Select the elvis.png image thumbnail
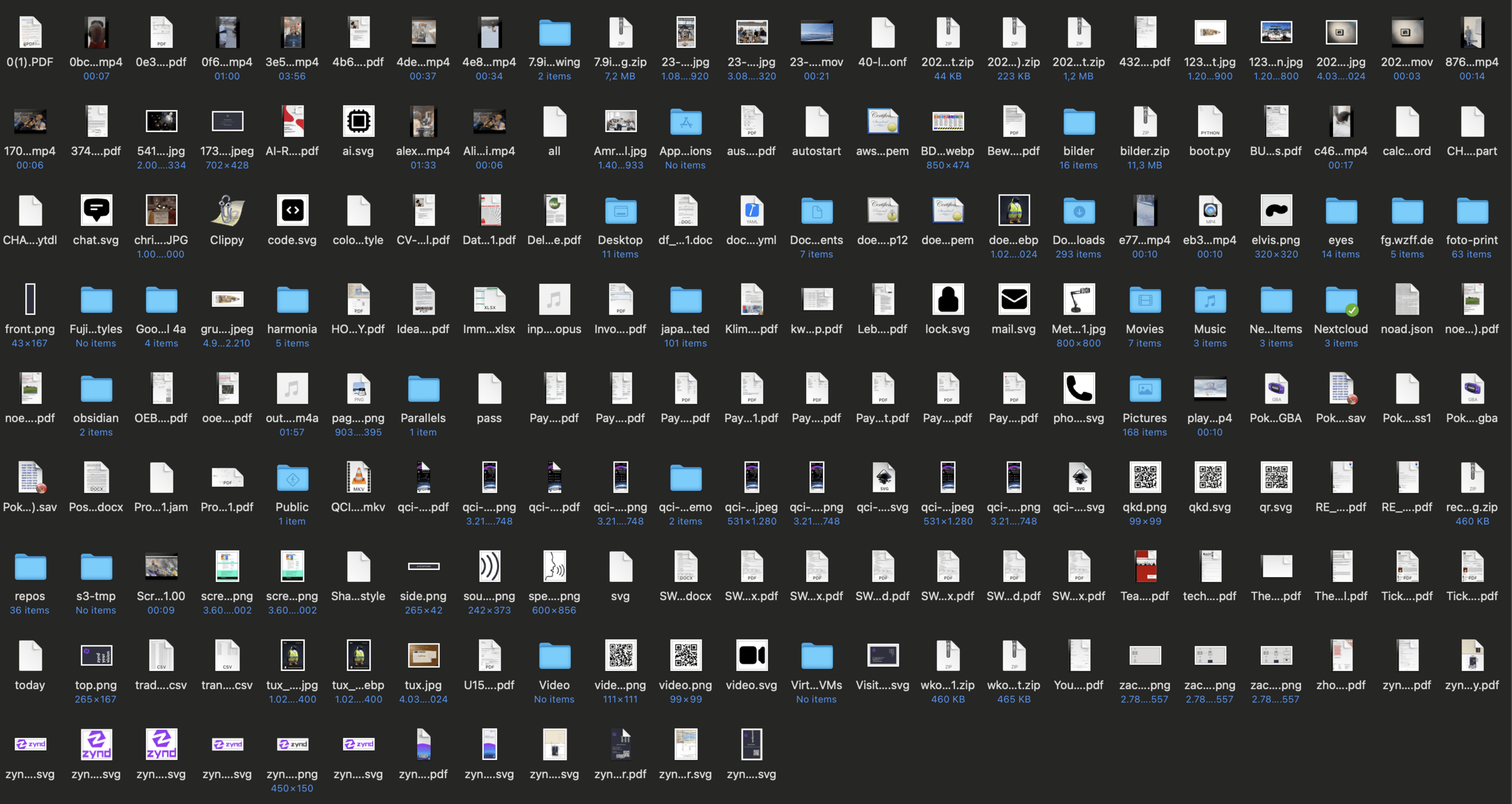 click(1276, 211)
